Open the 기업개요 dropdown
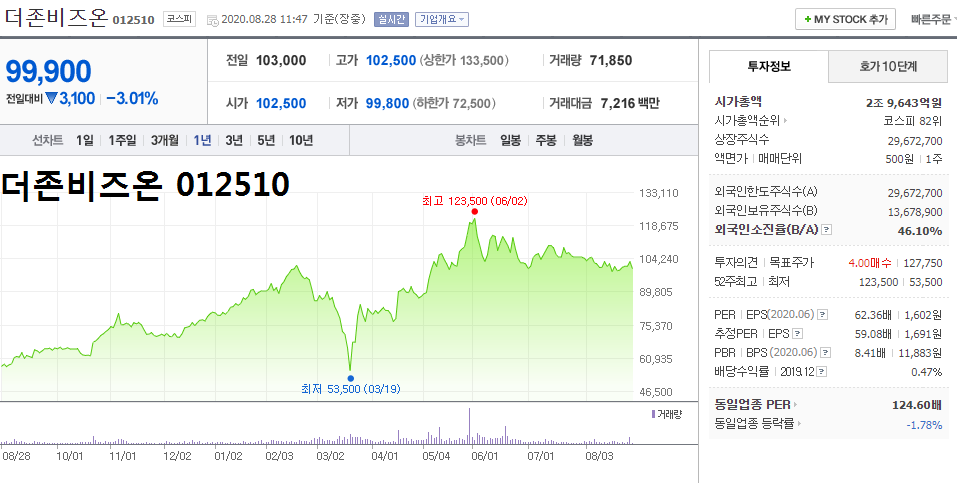Screen dimensions: 957x483 [x=442, y=20]
